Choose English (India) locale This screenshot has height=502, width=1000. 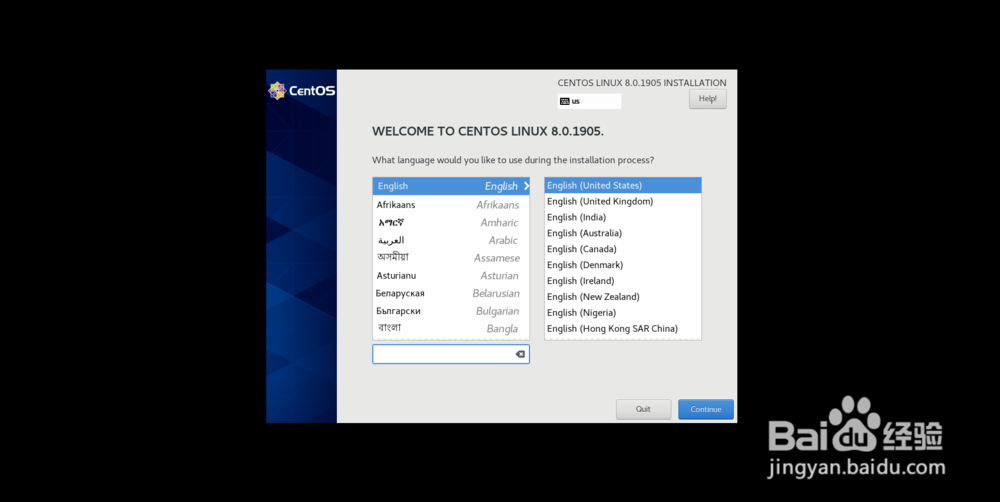point(622,218)
